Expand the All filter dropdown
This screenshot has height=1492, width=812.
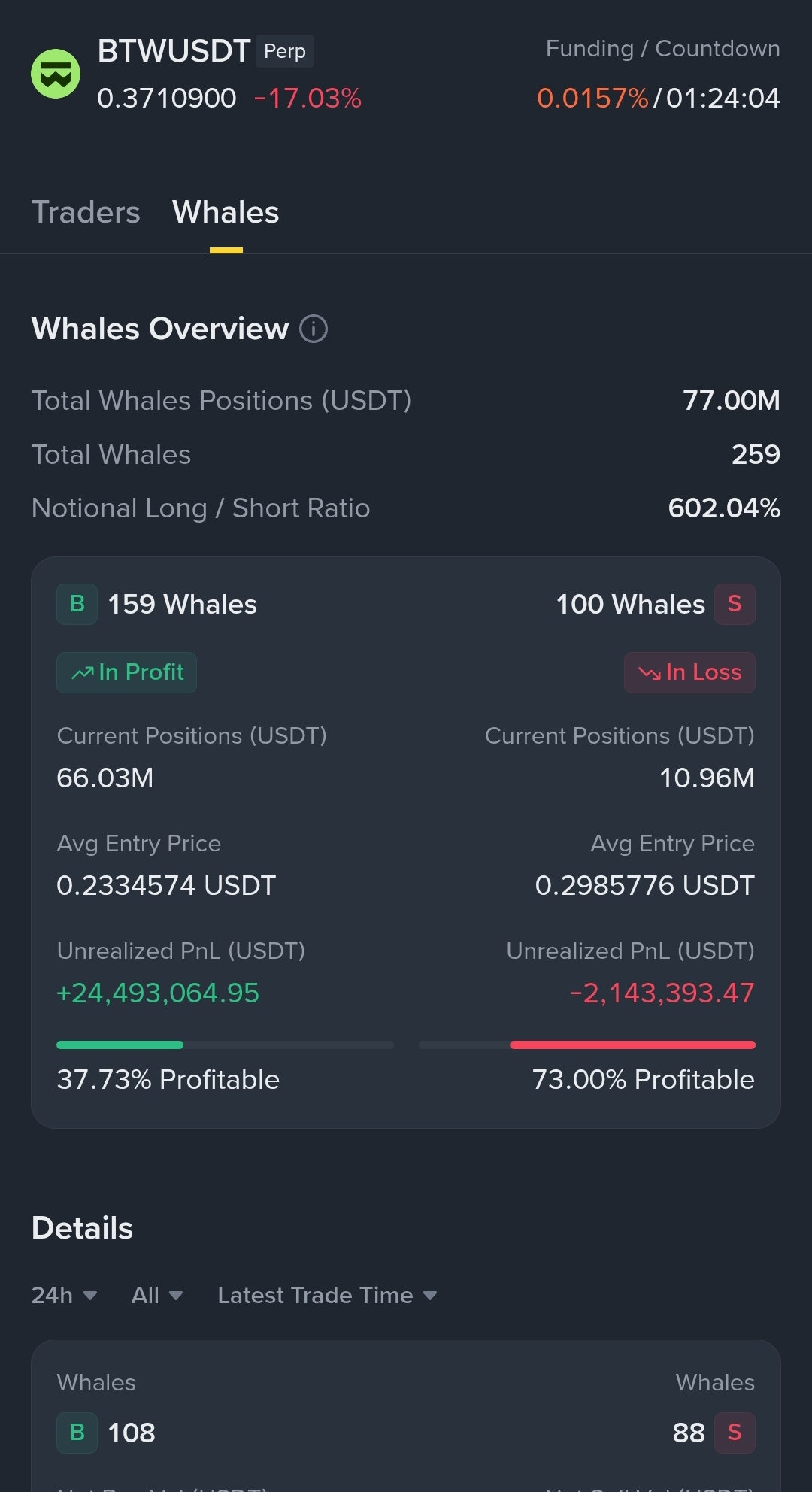click(x=157, y=1295)
